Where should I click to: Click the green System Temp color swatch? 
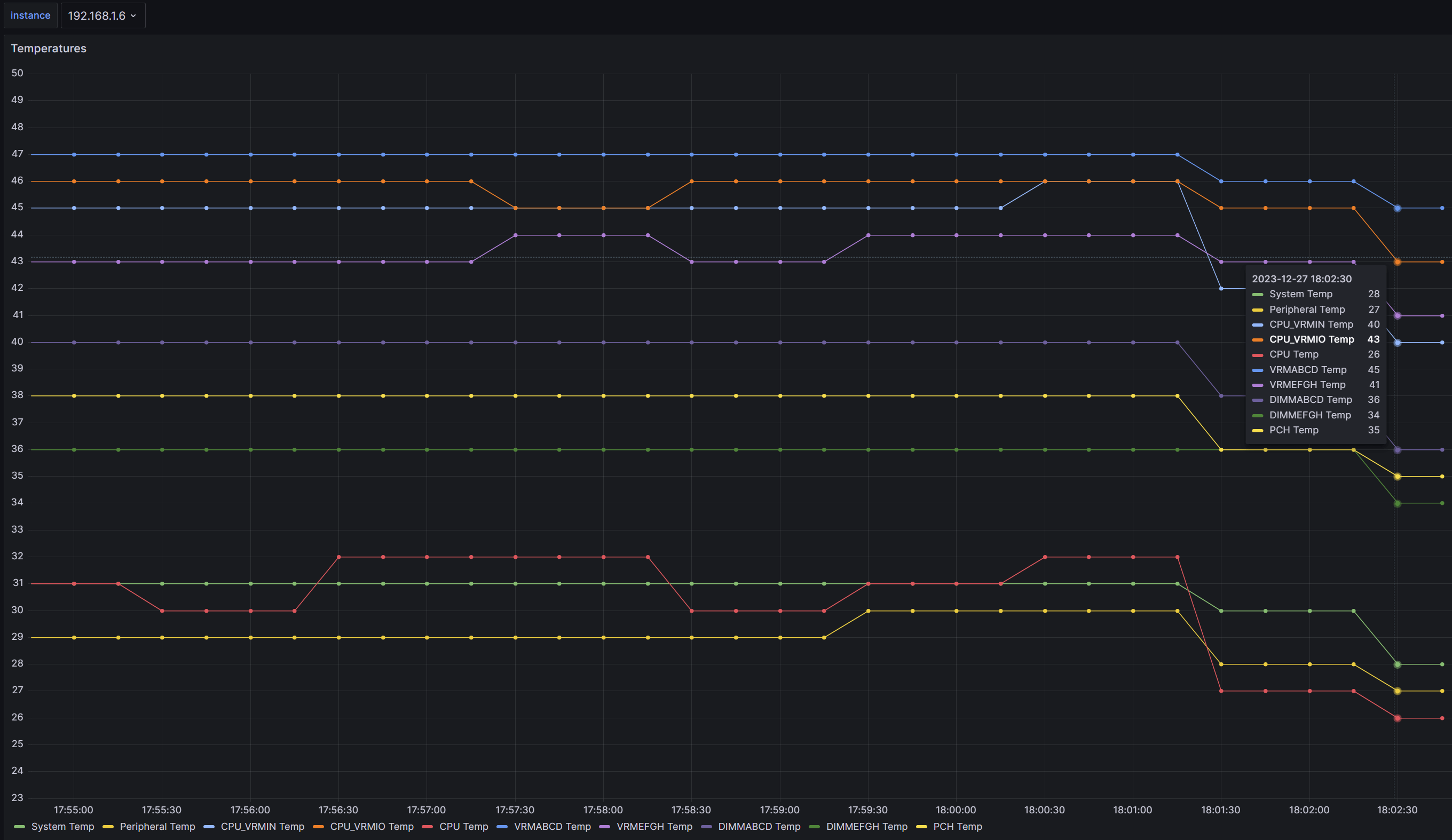(x=20, y=827)
